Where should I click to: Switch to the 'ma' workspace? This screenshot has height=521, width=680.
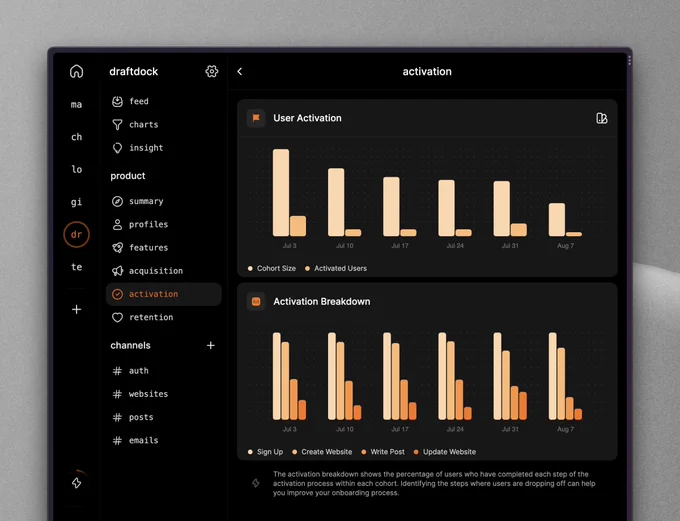76,104
